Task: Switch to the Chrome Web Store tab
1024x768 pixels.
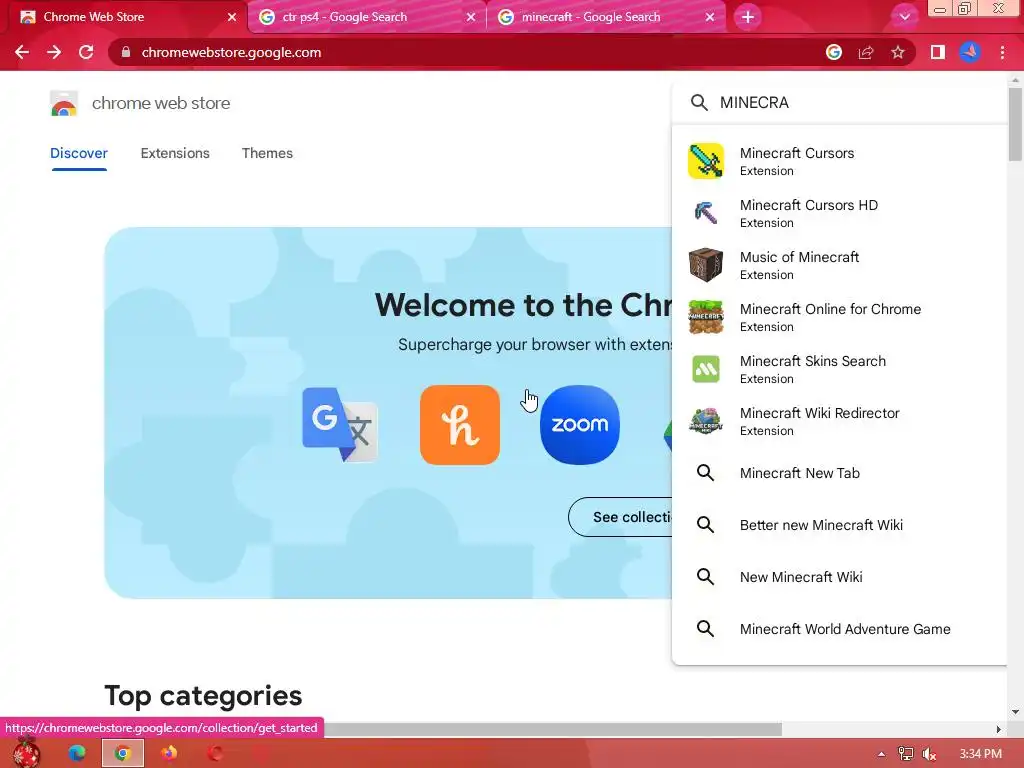Action: [124, 17]
